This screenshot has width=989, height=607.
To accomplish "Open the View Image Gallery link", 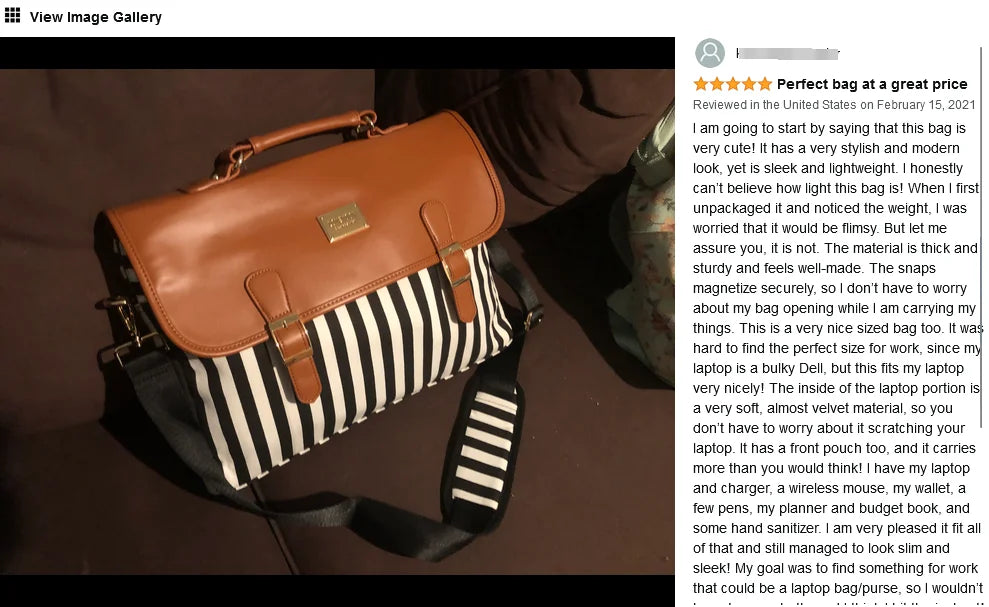I will 95,17.
